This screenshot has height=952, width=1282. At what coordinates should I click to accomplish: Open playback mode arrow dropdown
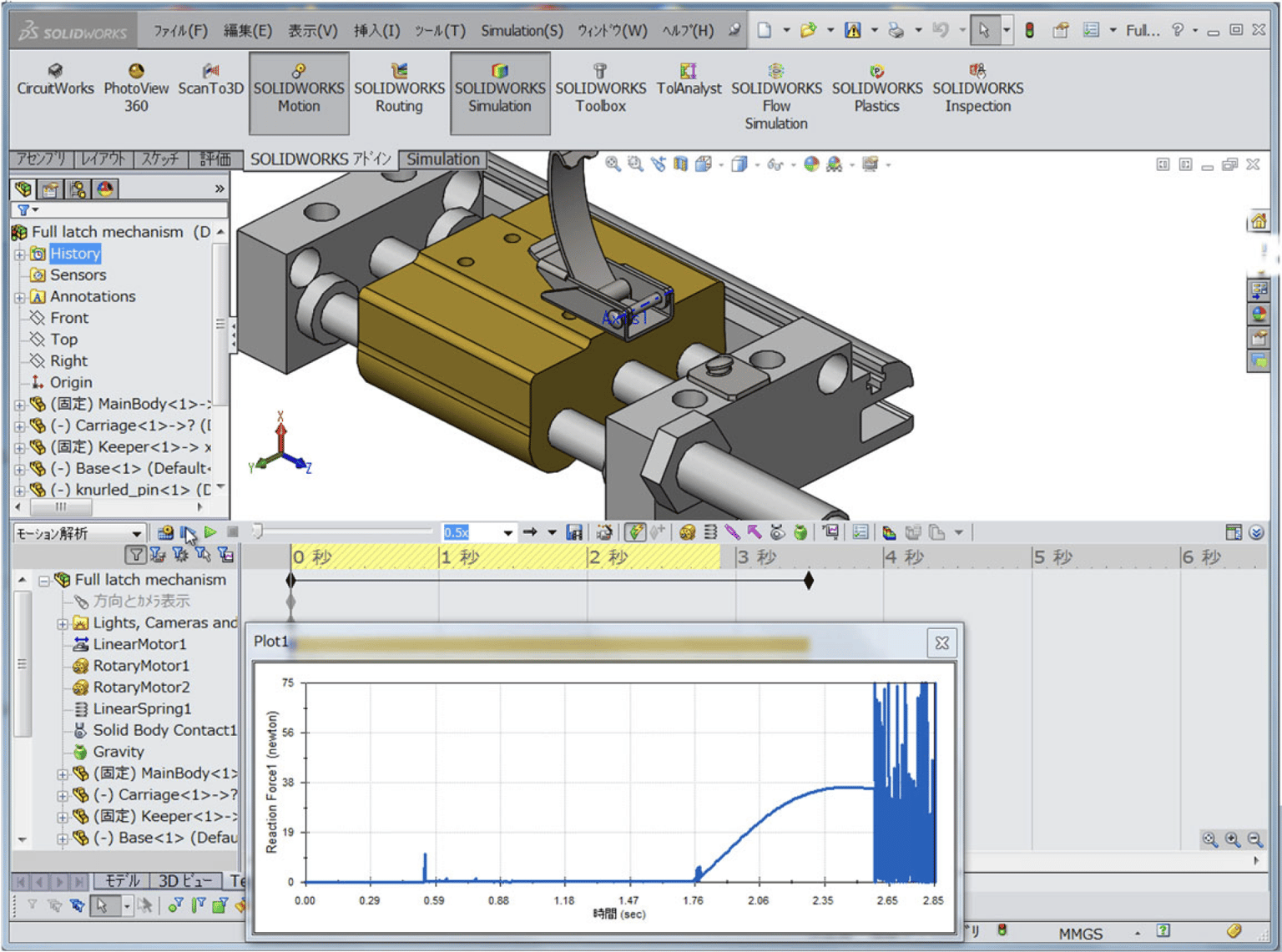point(552,532)
